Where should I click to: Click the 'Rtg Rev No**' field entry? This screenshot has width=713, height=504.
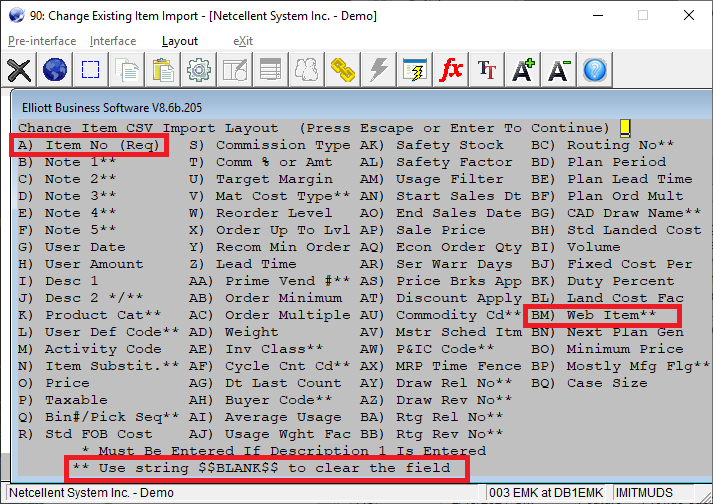(x=432, y=434)
